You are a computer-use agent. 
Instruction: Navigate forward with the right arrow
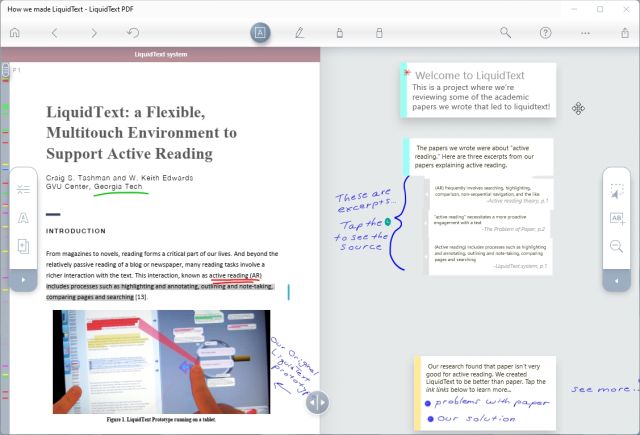[94, 33]
